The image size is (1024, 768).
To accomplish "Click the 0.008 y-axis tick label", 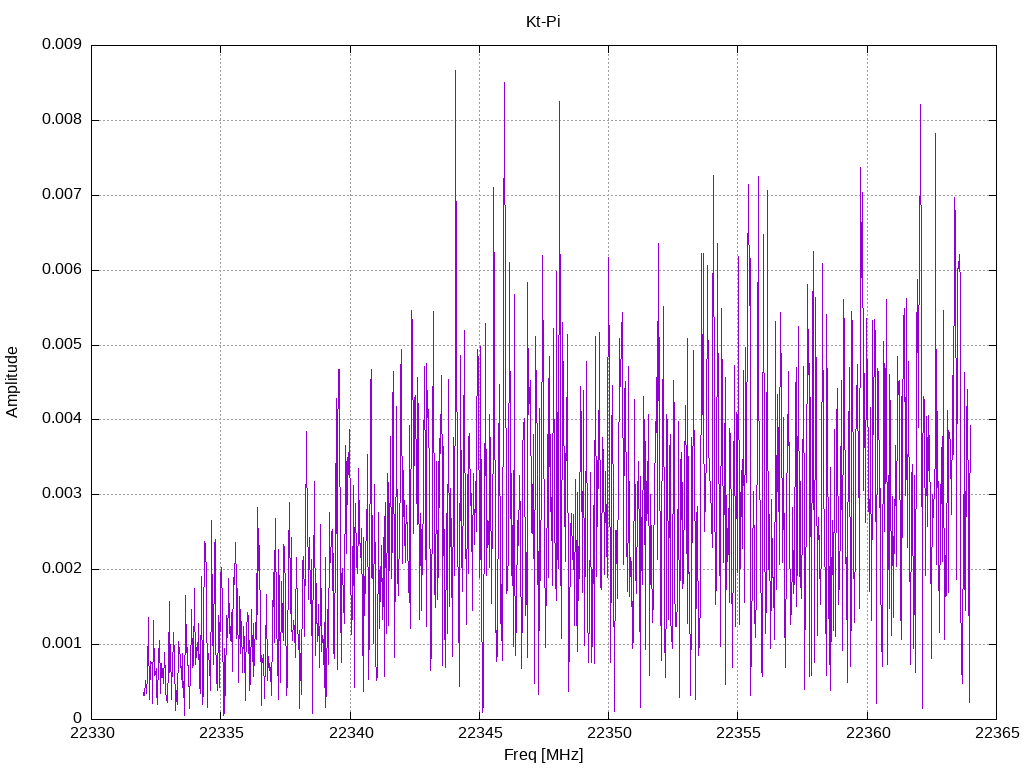I will click(62, 120).
